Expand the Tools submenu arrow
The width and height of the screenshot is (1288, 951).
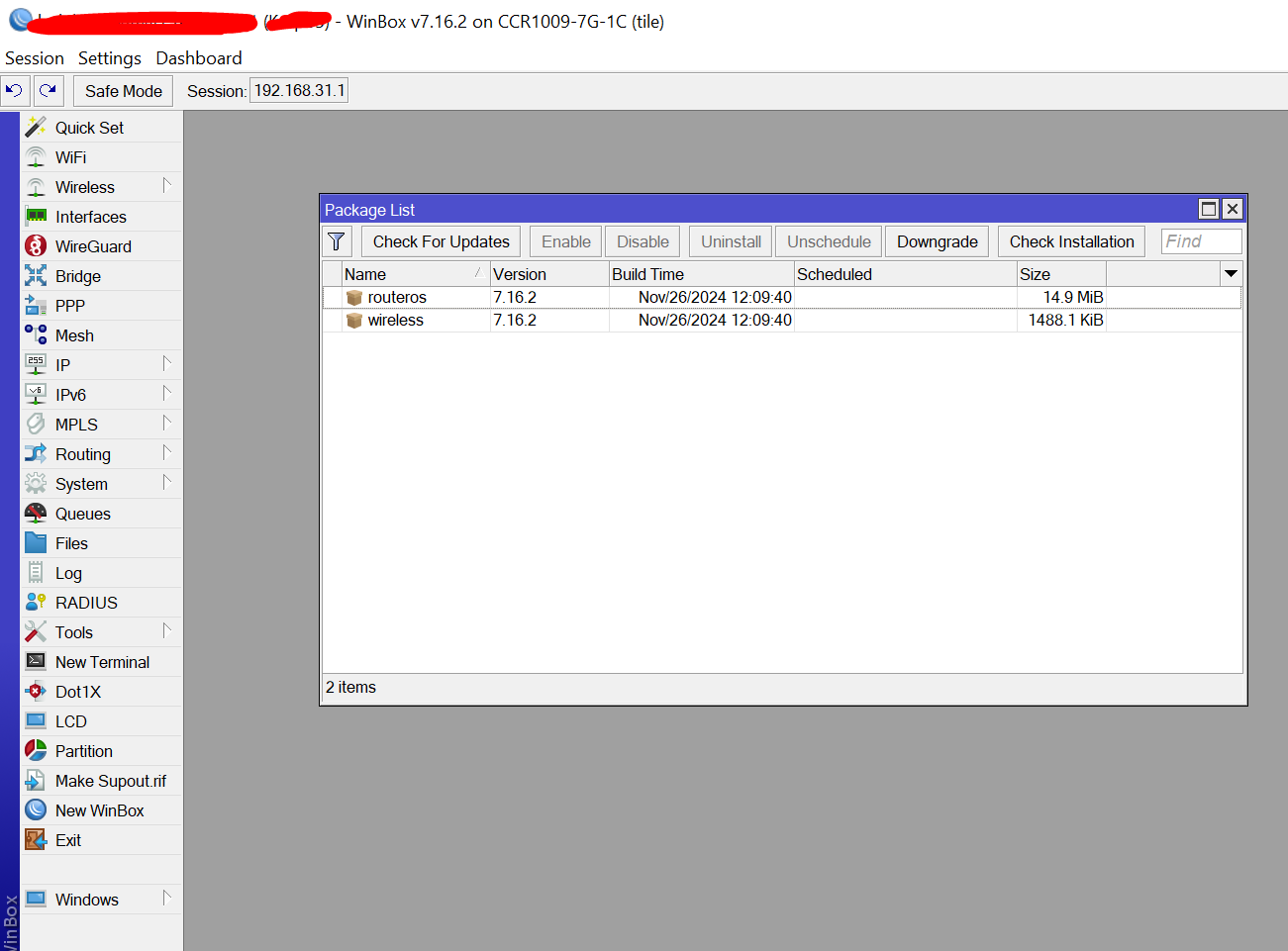[x=167, y=630]
